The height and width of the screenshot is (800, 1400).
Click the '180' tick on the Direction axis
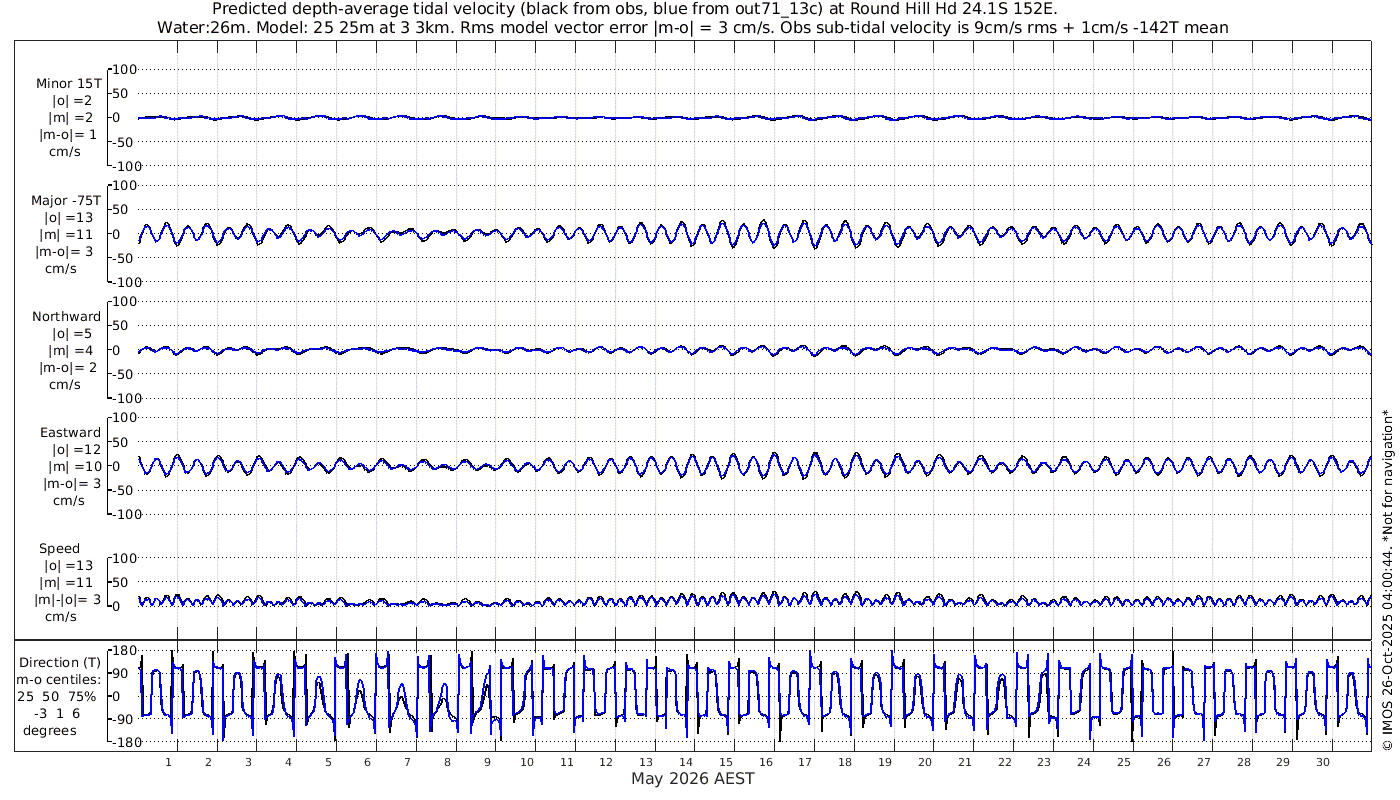tap(123, 651)
